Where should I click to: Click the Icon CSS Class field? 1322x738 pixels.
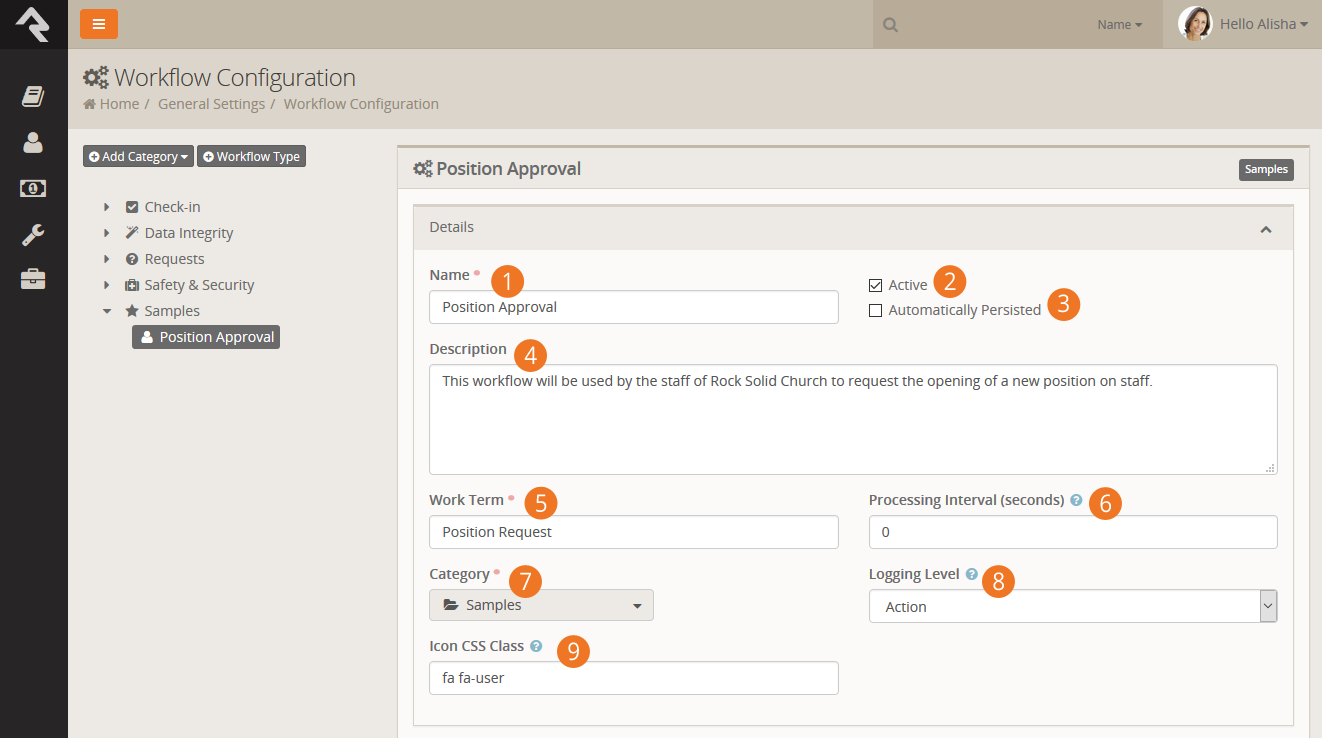634,678
